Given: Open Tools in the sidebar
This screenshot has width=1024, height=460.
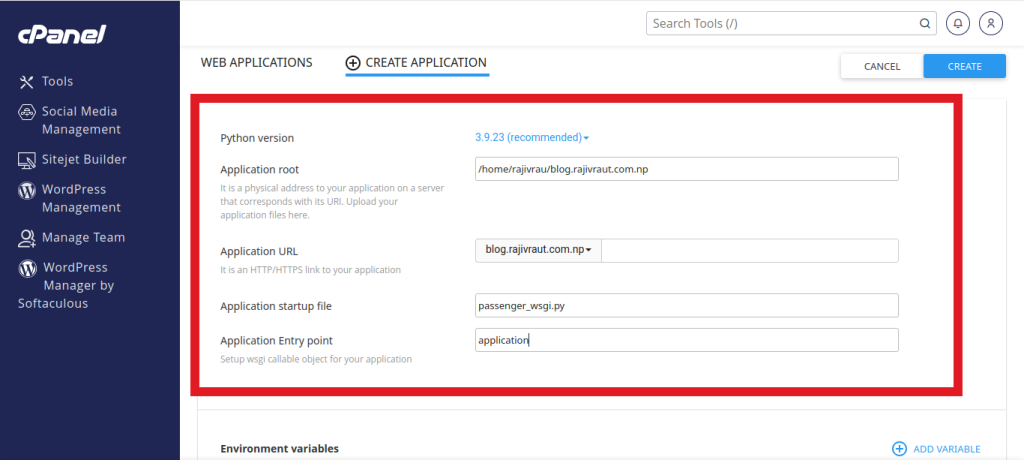Looking at the screenshot, I should (x=57, y=82).
